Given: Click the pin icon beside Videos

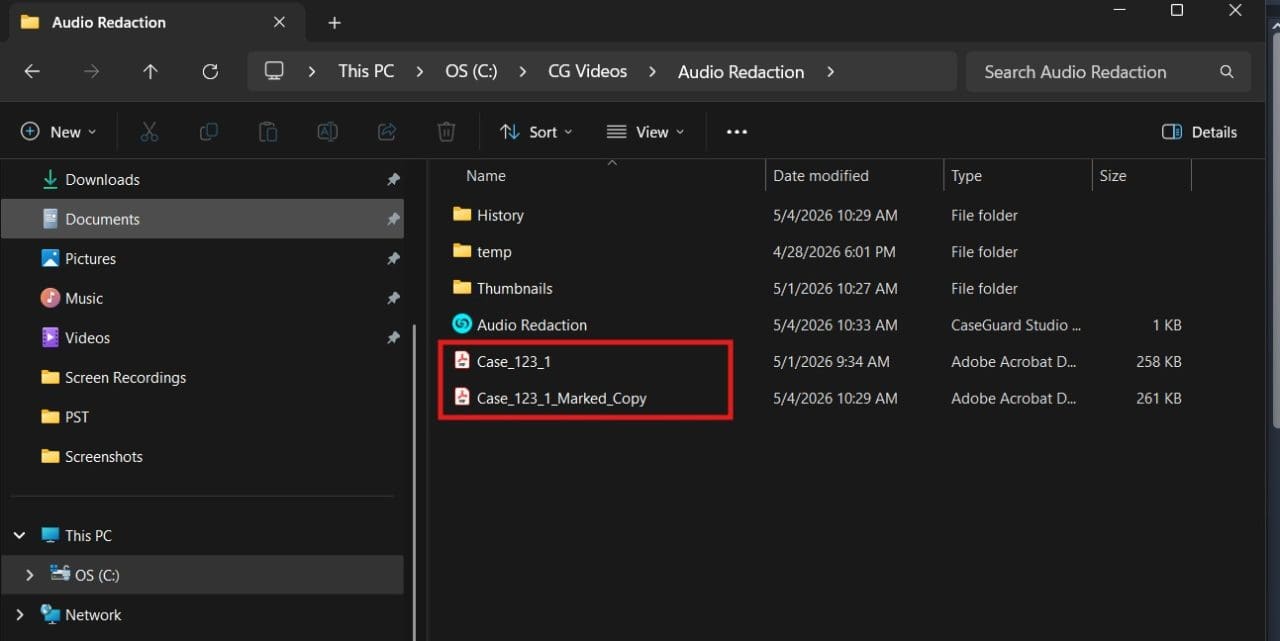Looking at the screenshot, I should click(393, 338).
